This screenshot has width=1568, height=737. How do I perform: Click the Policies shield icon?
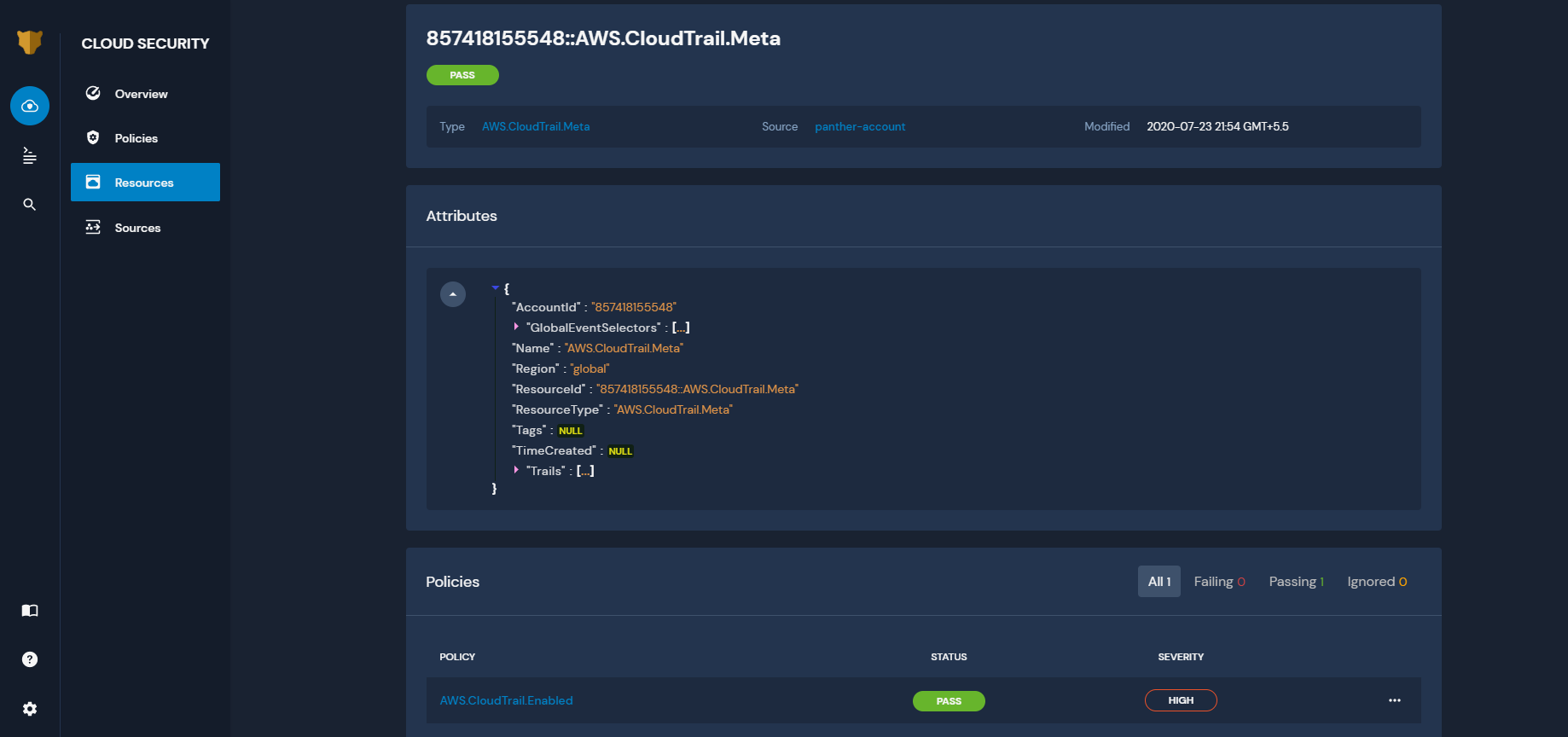click(x=93, y=137)
